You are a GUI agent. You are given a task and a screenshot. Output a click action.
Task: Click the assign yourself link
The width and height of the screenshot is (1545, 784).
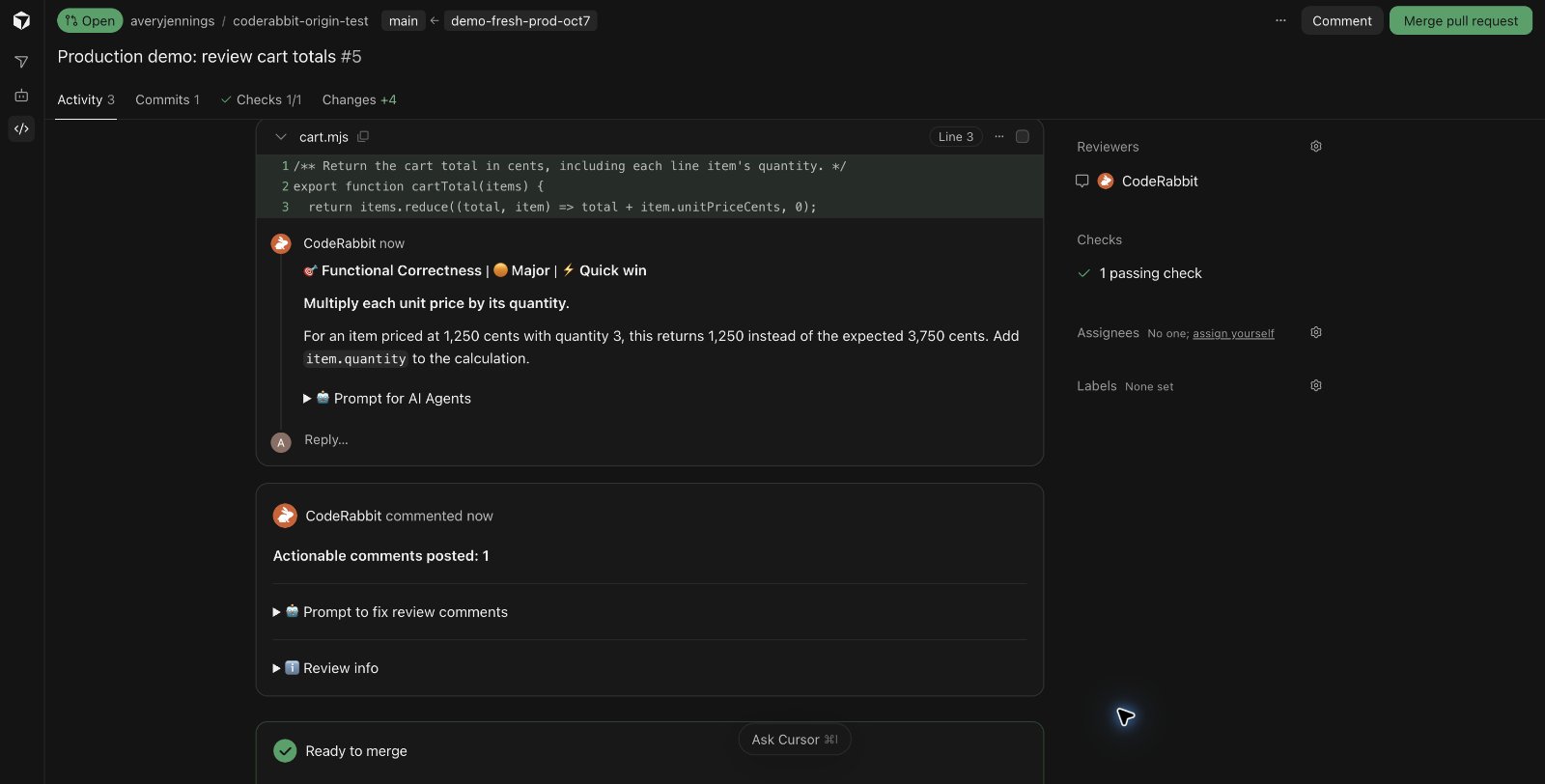[x=1233, y=333]
